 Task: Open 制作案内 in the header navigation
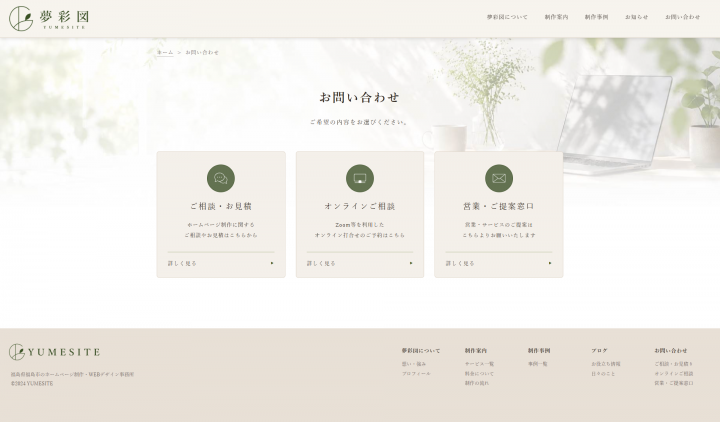[557, 17]
